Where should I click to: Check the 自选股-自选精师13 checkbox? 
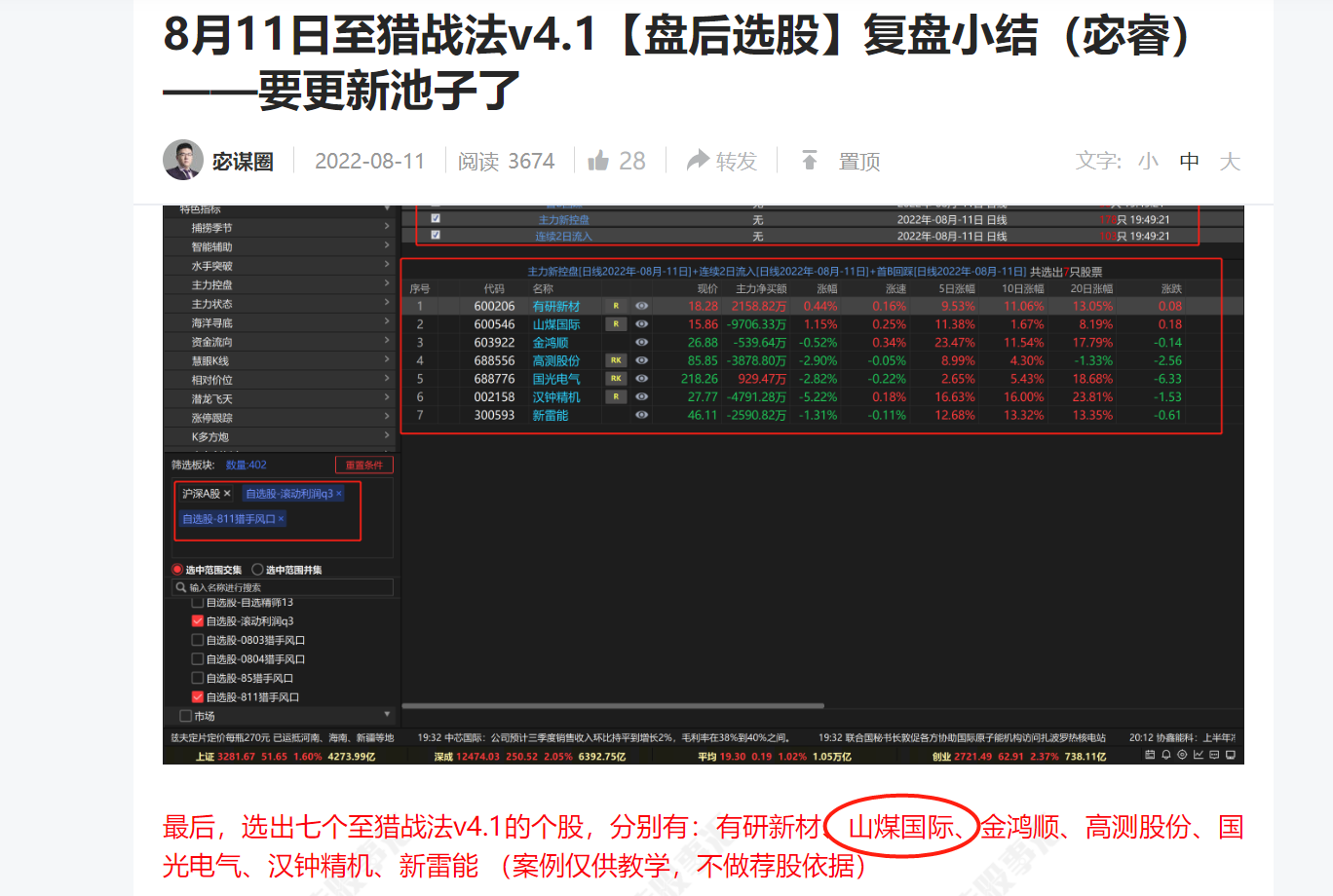tap(198, 603)
